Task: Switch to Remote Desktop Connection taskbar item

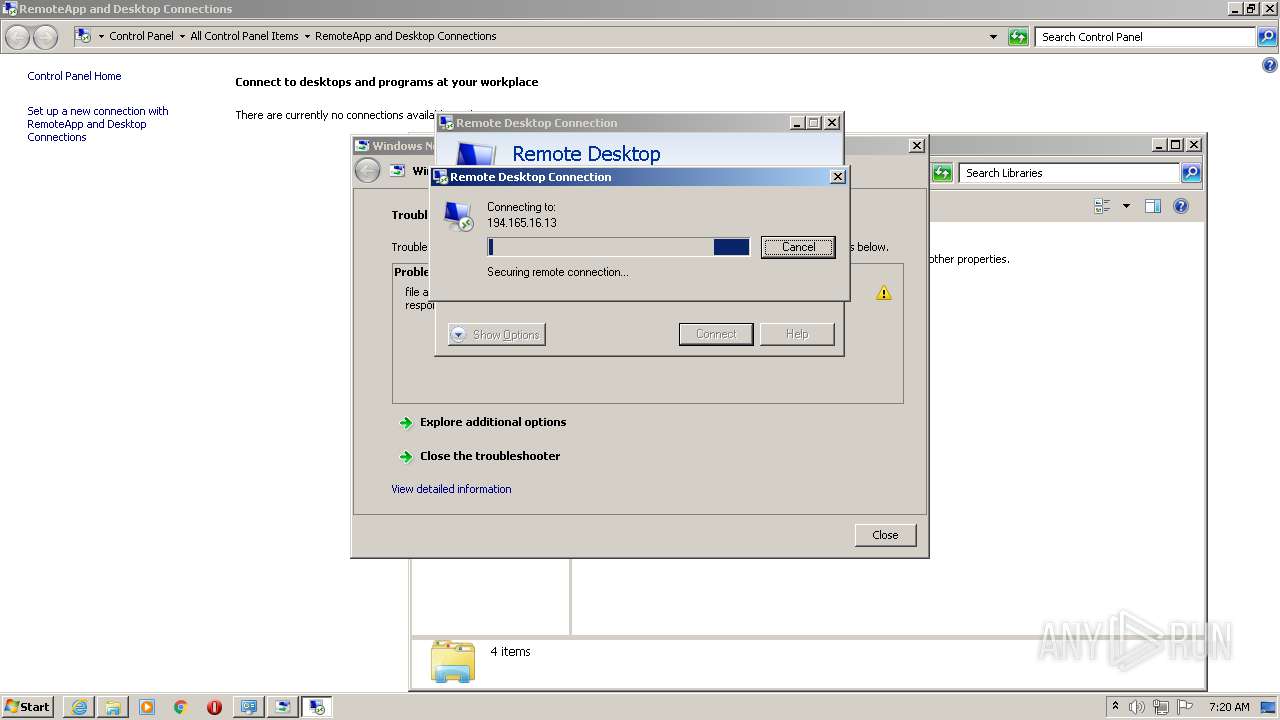Action: [317, 707]
